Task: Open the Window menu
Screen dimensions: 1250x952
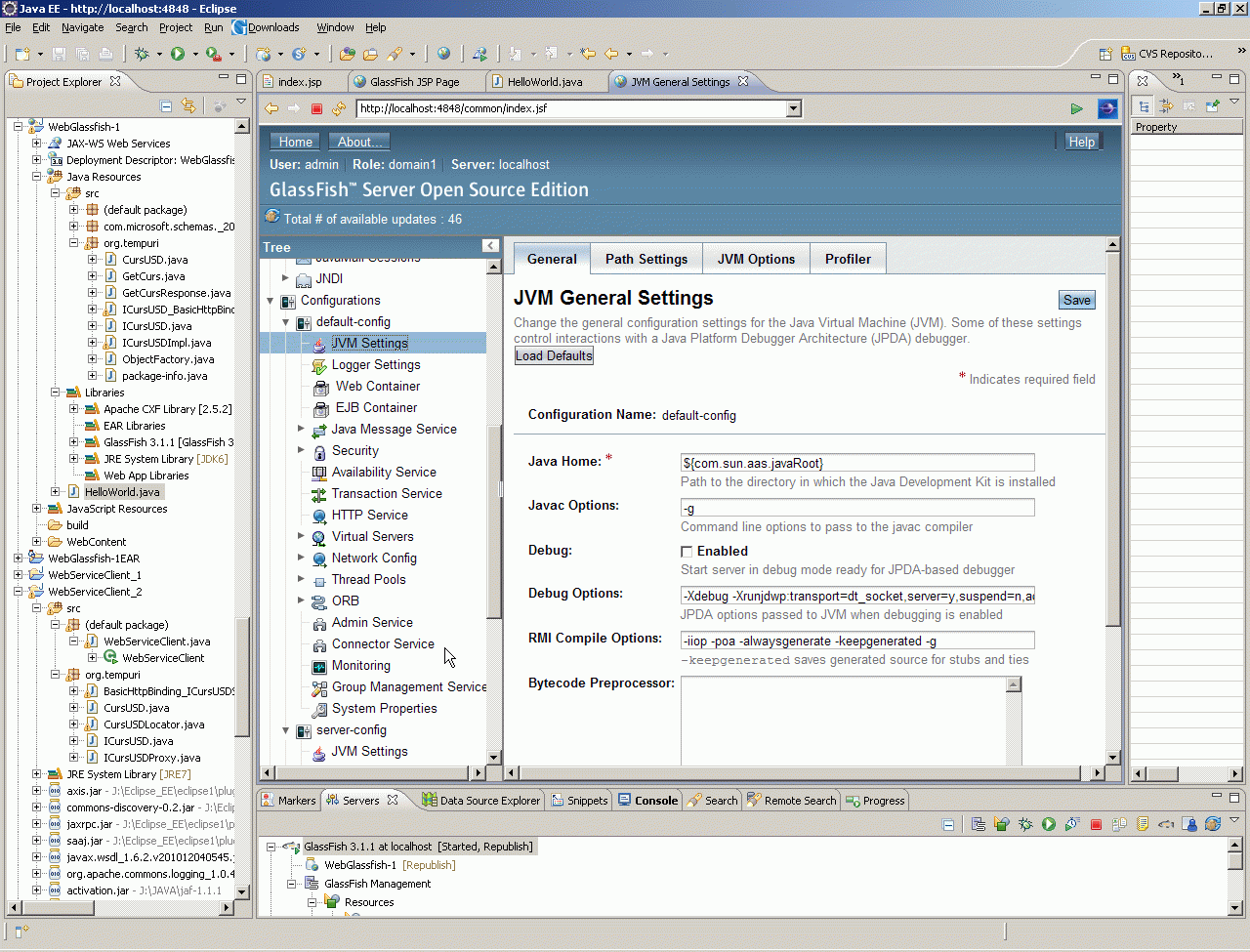Action: click(335, 27)
